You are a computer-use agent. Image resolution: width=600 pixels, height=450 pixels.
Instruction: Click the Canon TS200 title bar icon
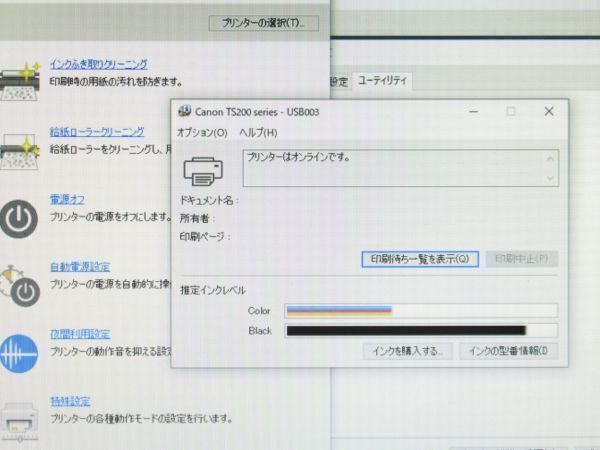tap(184, 111)
